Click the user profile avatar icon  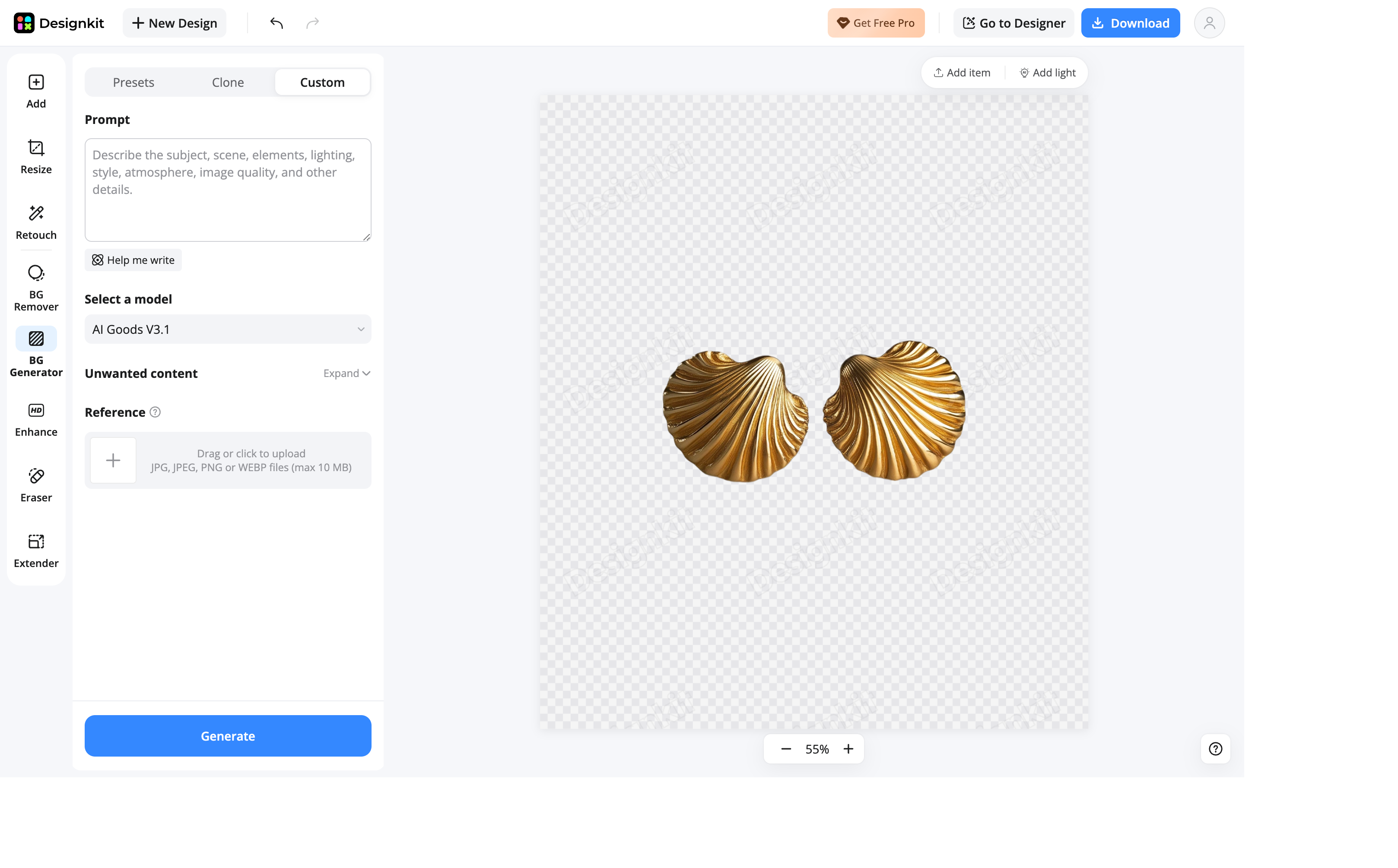click(1209, 23)
